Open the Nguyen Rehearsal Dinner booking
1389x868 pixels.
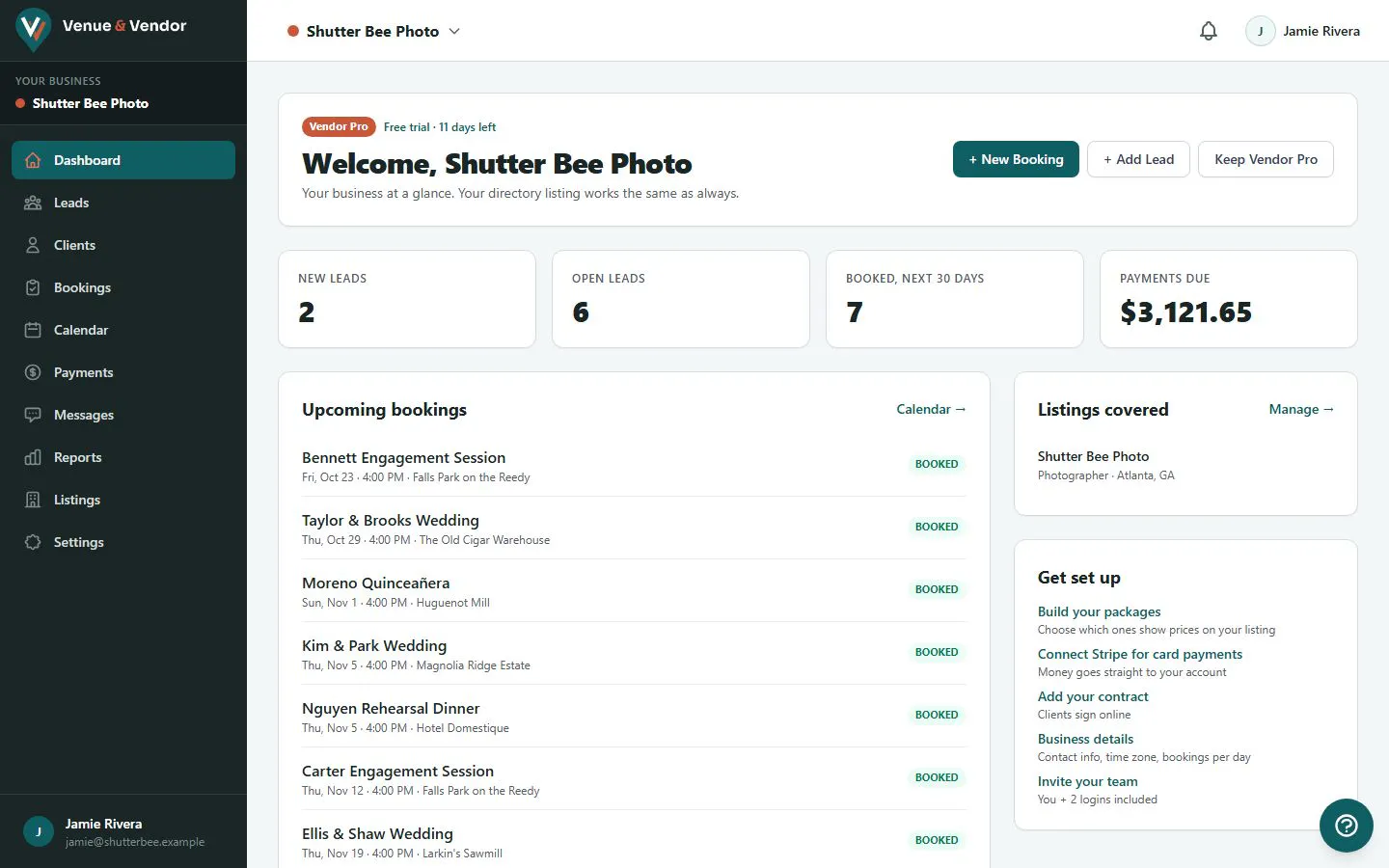point(634,717)
